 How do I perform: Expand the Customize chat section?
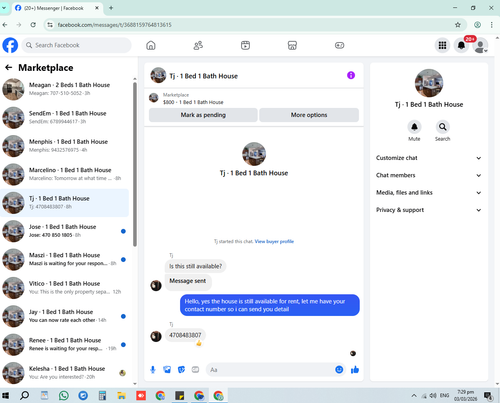click(x=429, y=158)
